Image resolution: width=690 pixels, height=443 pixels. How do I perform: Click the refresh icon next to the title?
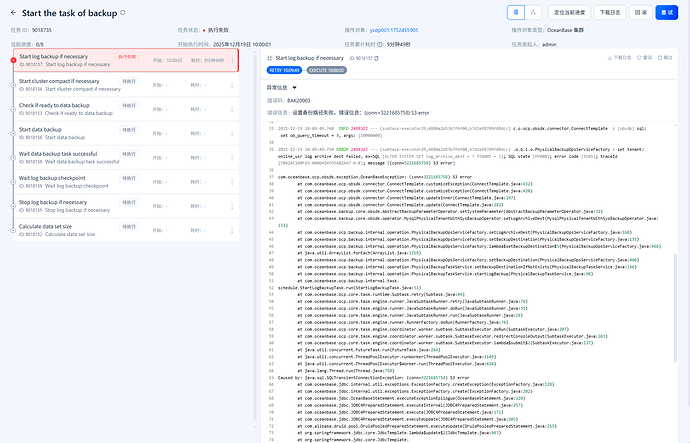(x=123, y=12)
